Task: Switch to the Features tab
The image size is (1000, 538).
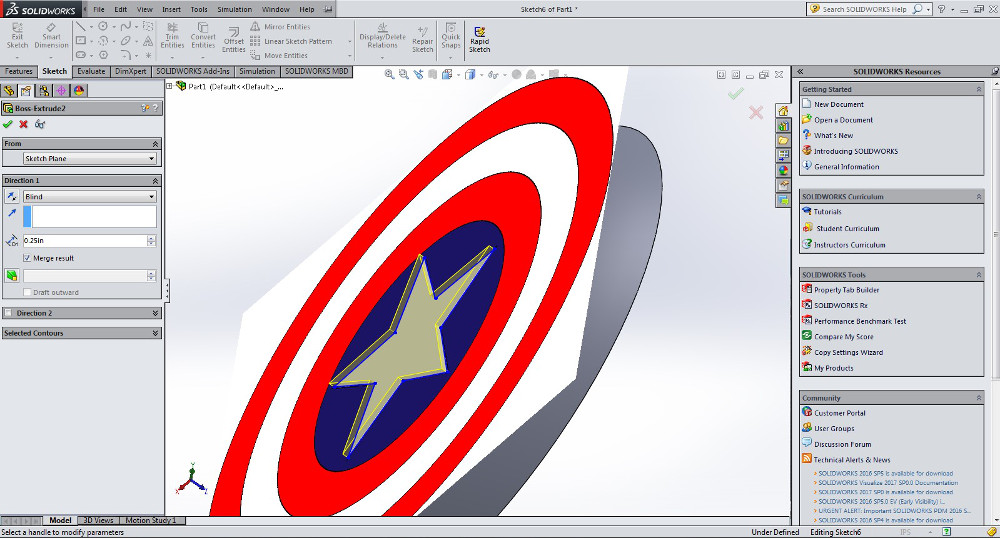Action: [18, 71]
